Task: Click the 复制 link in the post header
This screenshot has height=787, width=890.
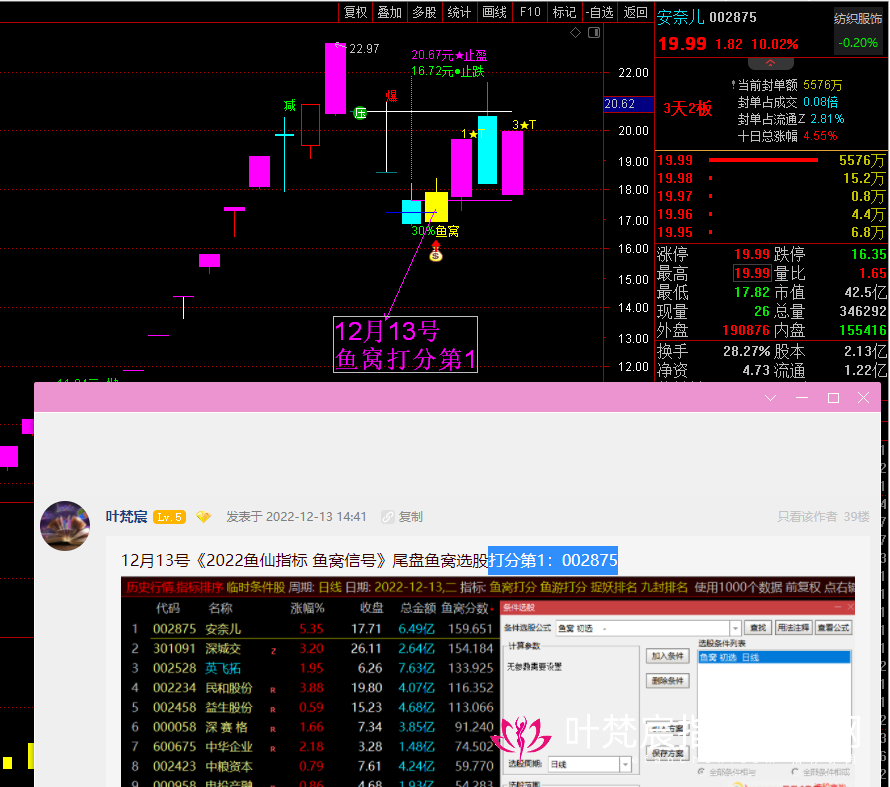Action: coord(410,517)
